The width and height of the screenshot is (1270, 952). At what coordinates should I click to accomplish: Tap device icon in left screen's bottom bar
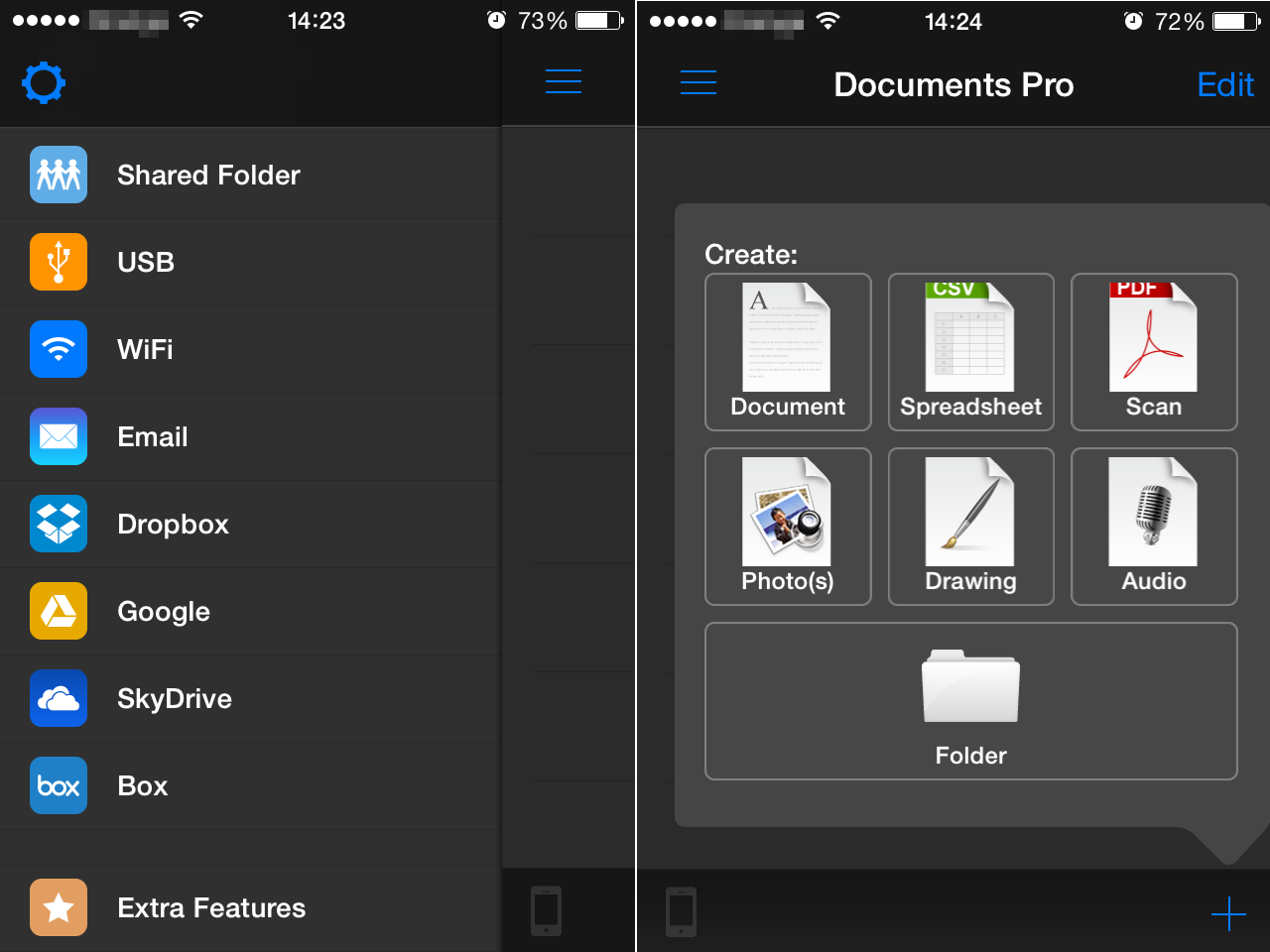click(547, 910)
